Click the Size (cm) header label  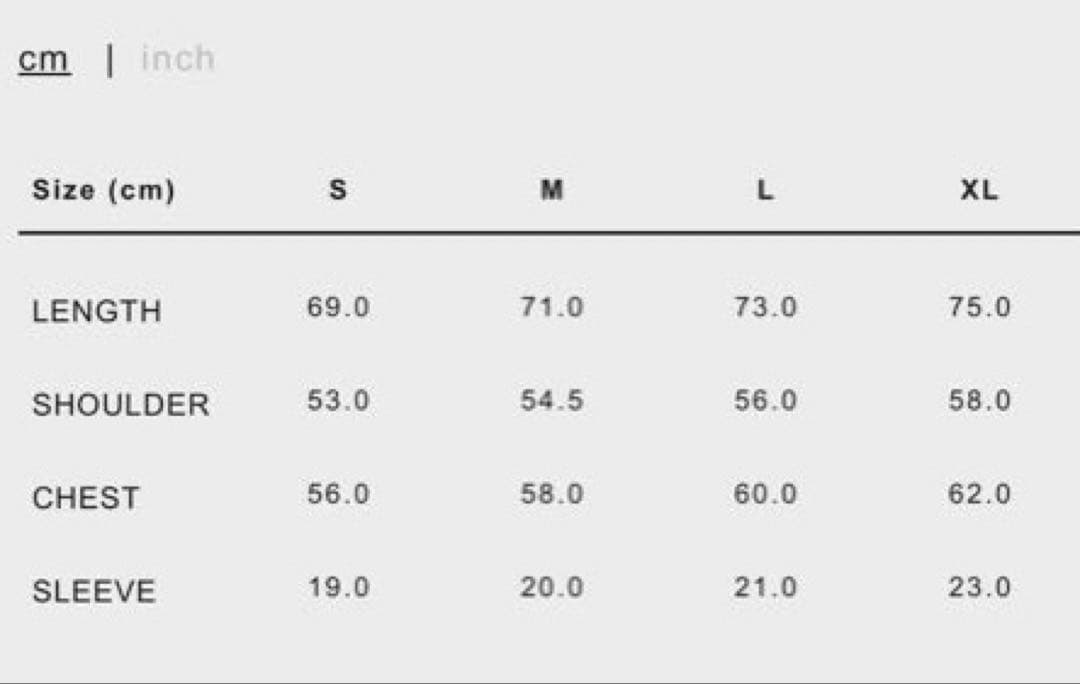103,190
